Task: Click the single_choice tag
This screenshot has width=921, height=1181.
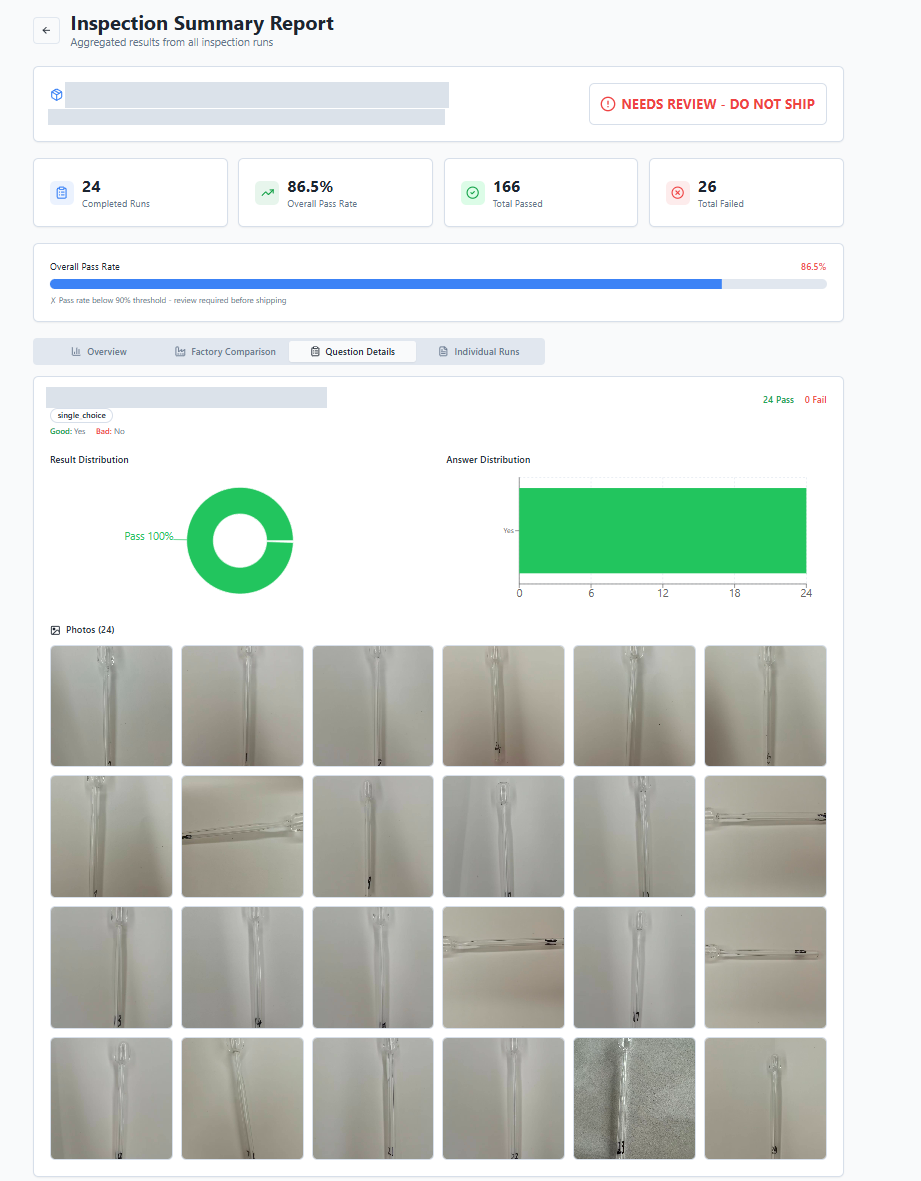Action: 81,415
